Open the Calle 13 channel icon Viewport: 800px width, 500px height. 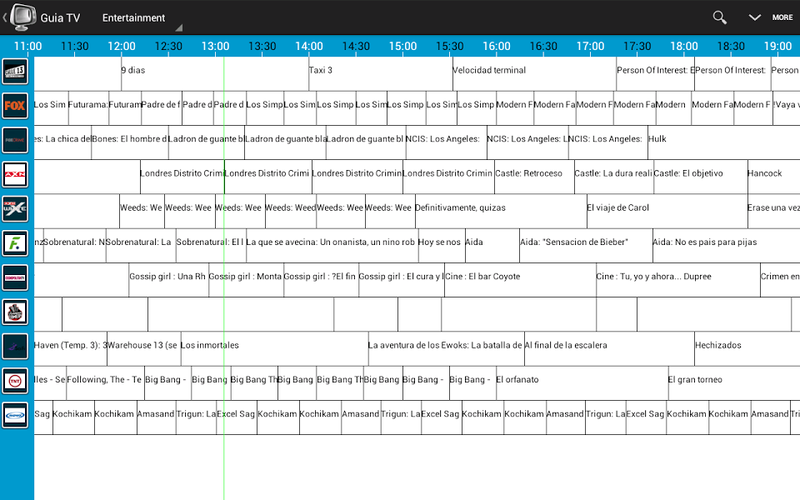tap(15, 71)
